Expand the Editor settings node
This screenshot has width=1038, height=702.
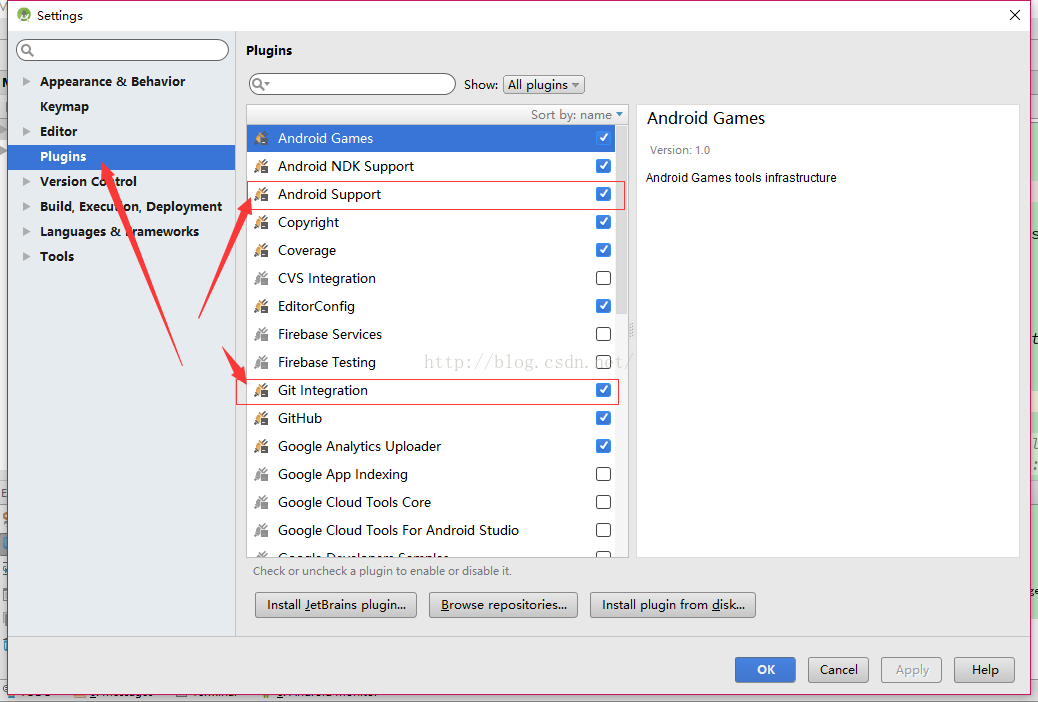tap(26, 131)
